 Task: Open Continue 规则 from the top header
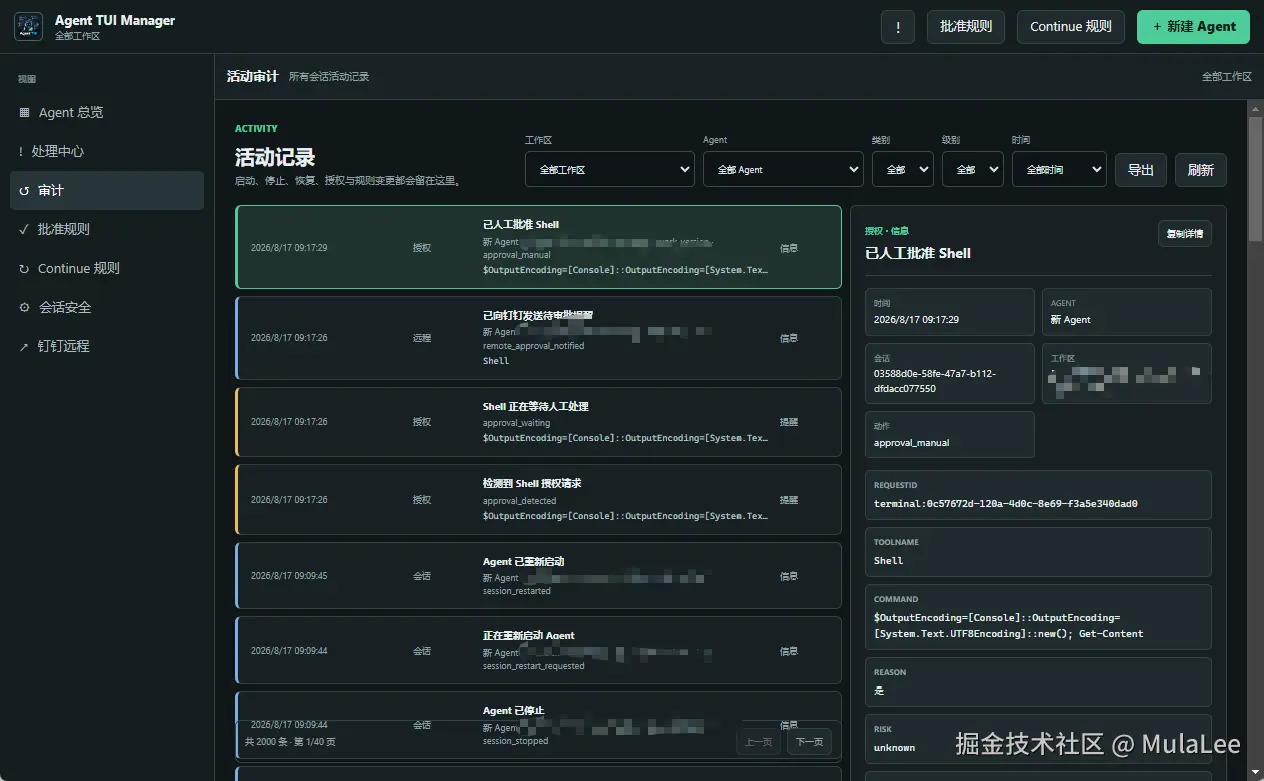coord(1071,27)
